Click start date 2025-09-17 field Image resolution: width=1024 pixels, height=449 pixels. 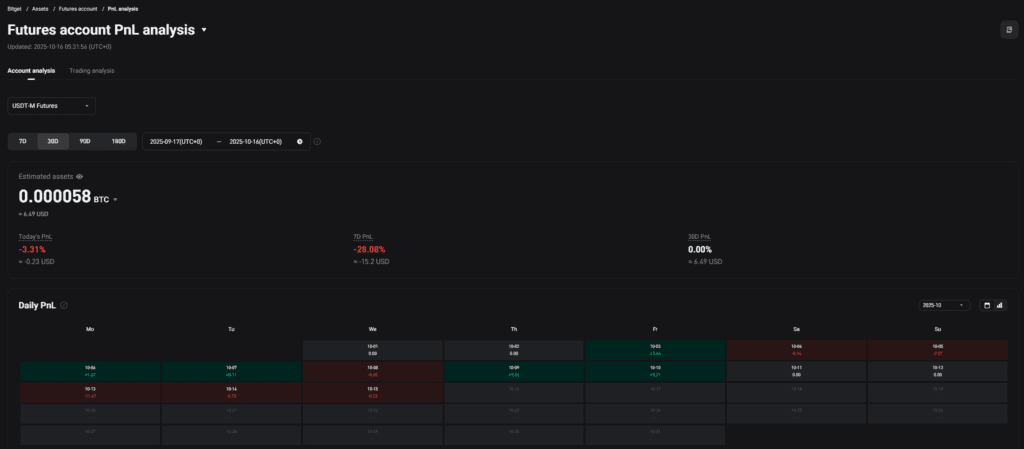click(175, 142)
